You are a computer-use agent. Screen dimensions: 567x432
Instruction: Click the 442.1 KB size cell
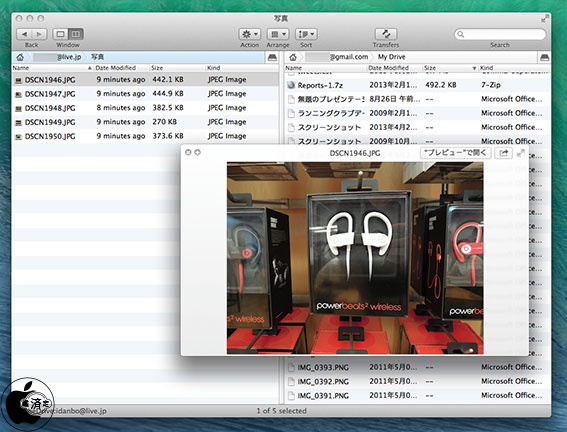[168, 80]
